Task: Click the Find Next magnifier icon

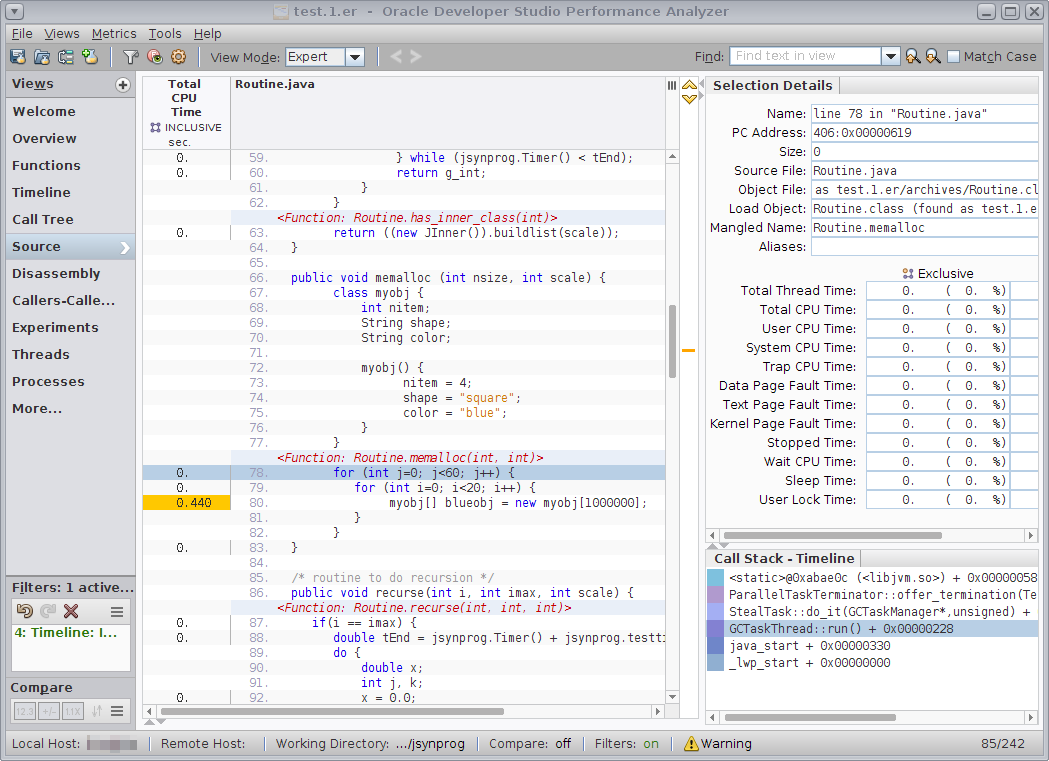Action: pos(932,57)
